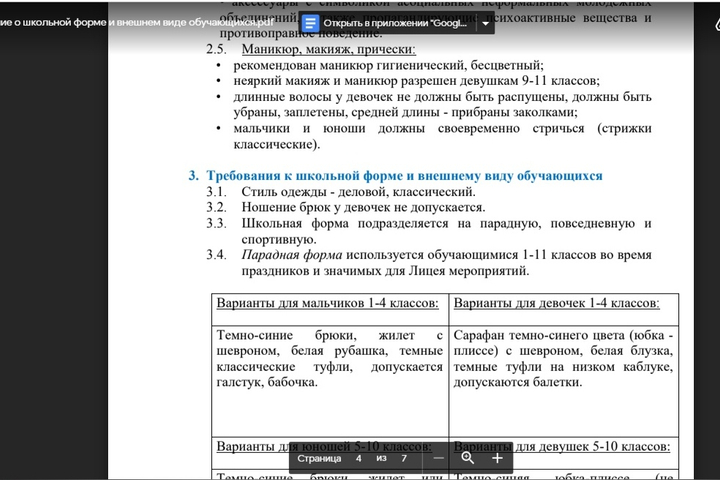Expand the 'Open with' dropdown arrow
Screen dimensions: 720x480
coord(485,23)
